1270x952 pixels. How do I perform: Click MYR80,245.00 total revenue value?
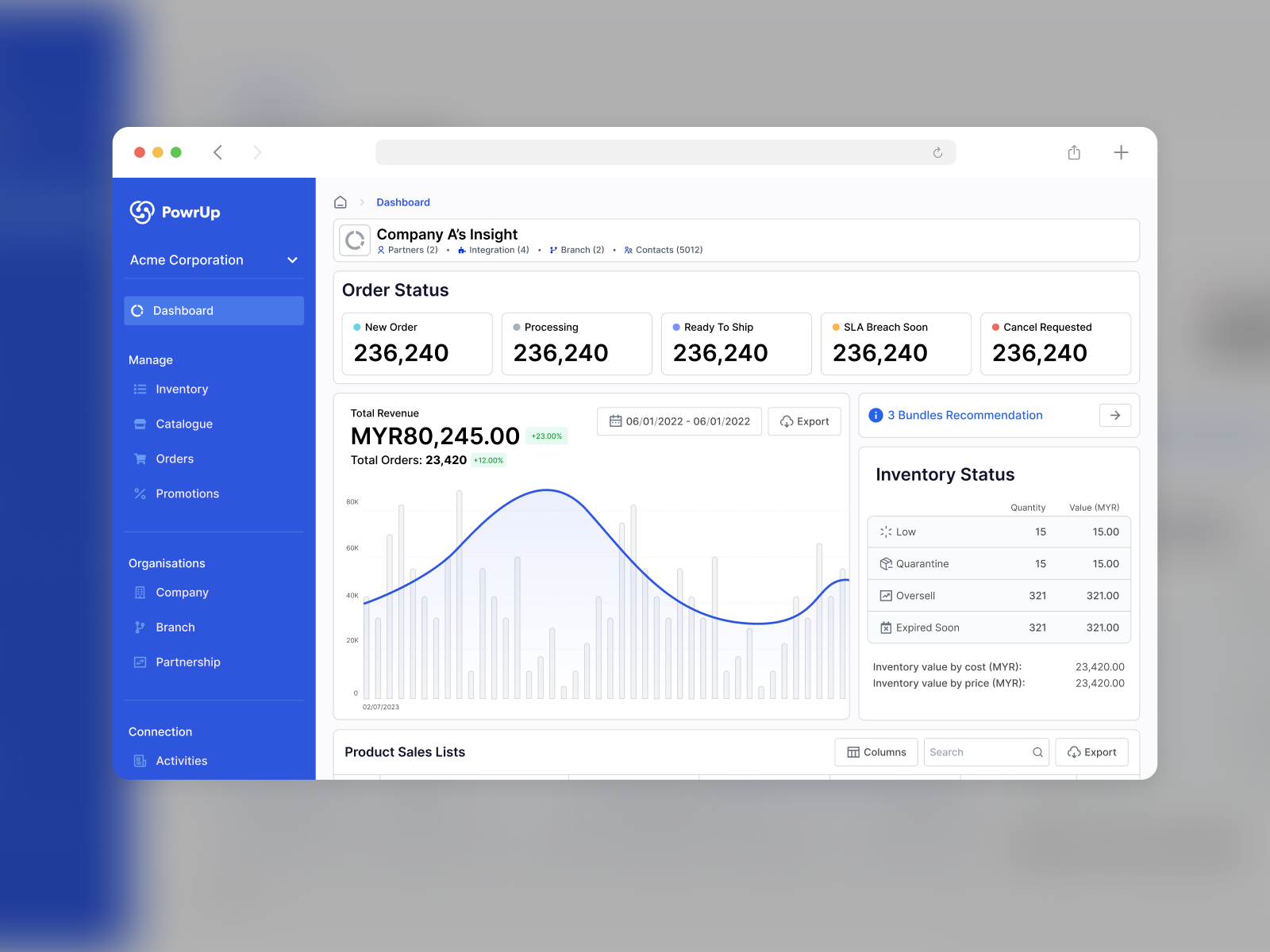(435, 436)
